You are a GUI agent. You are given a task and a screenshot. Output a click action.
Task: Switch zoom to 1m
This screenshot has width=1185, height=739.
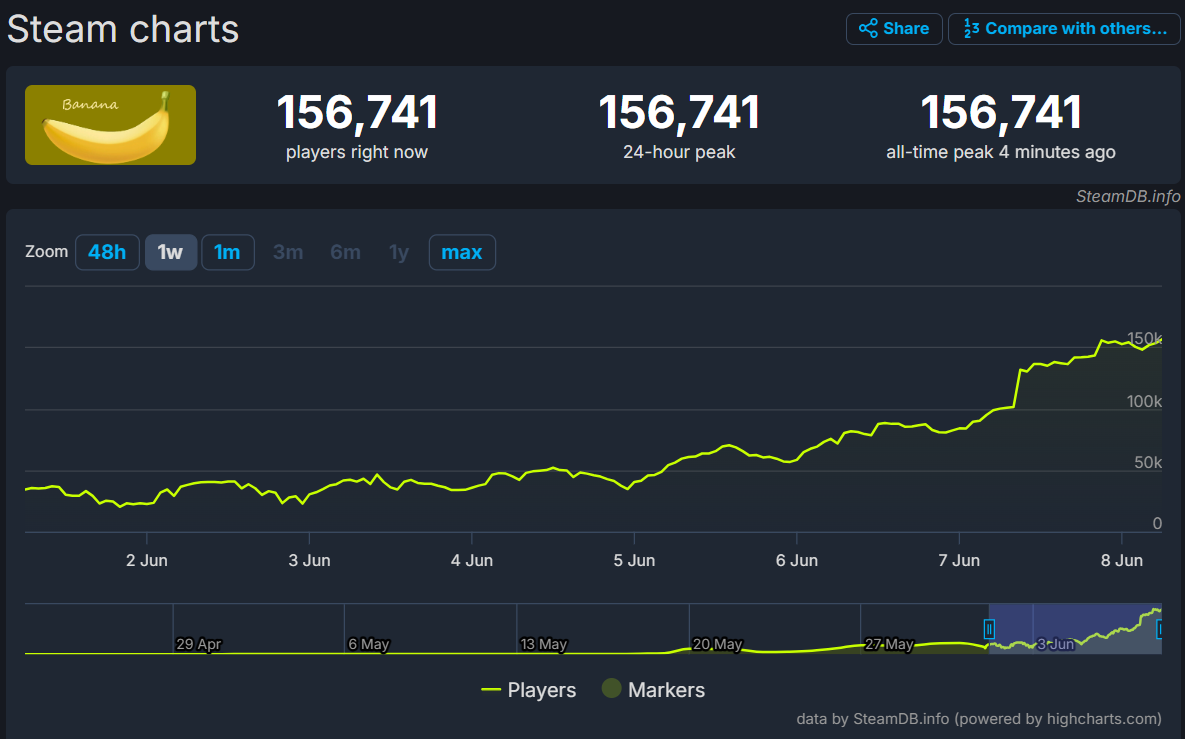tap(227, 252)
